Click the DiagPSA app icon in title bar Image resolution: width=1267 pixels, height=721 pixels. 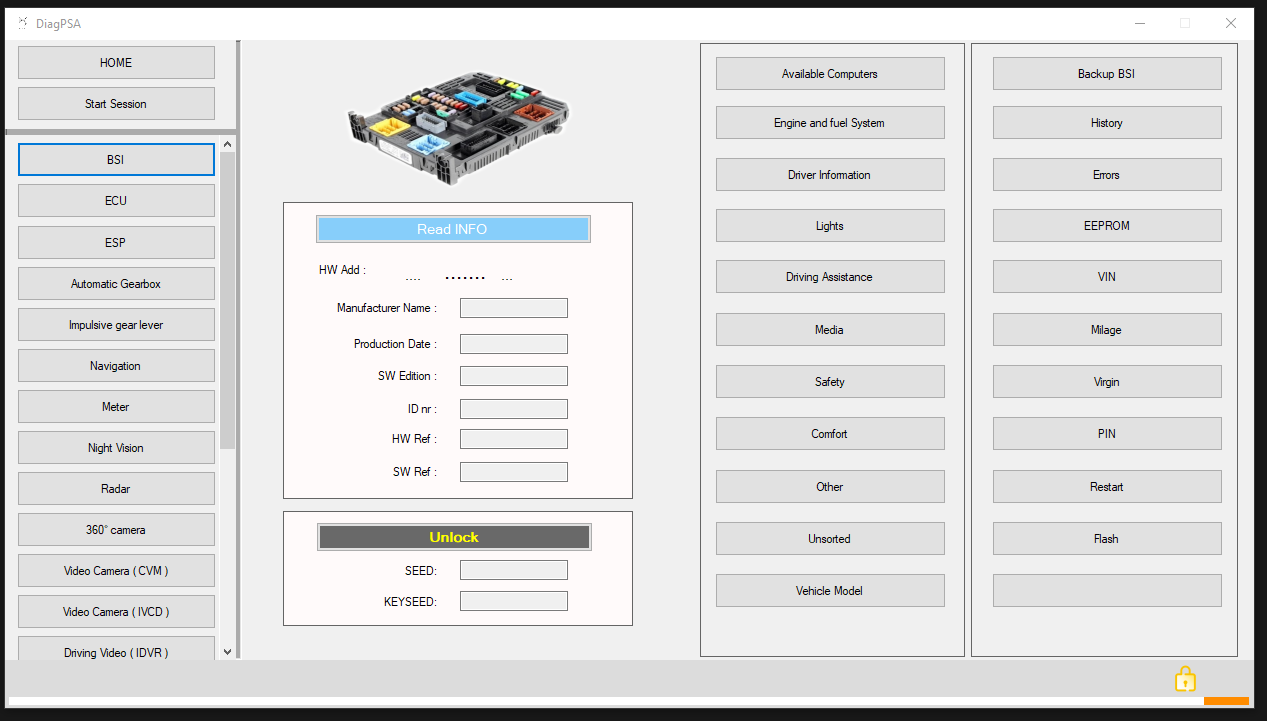[23, 23]
